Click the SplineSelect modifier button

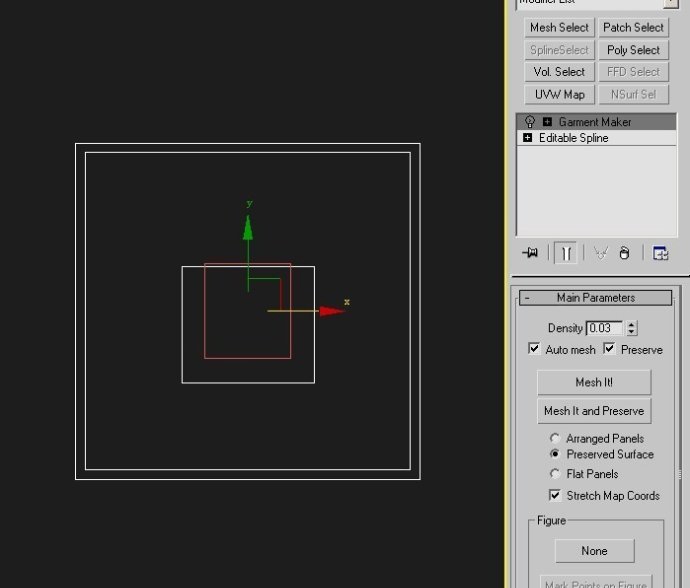pyautogui.click(x=559, y=50)
